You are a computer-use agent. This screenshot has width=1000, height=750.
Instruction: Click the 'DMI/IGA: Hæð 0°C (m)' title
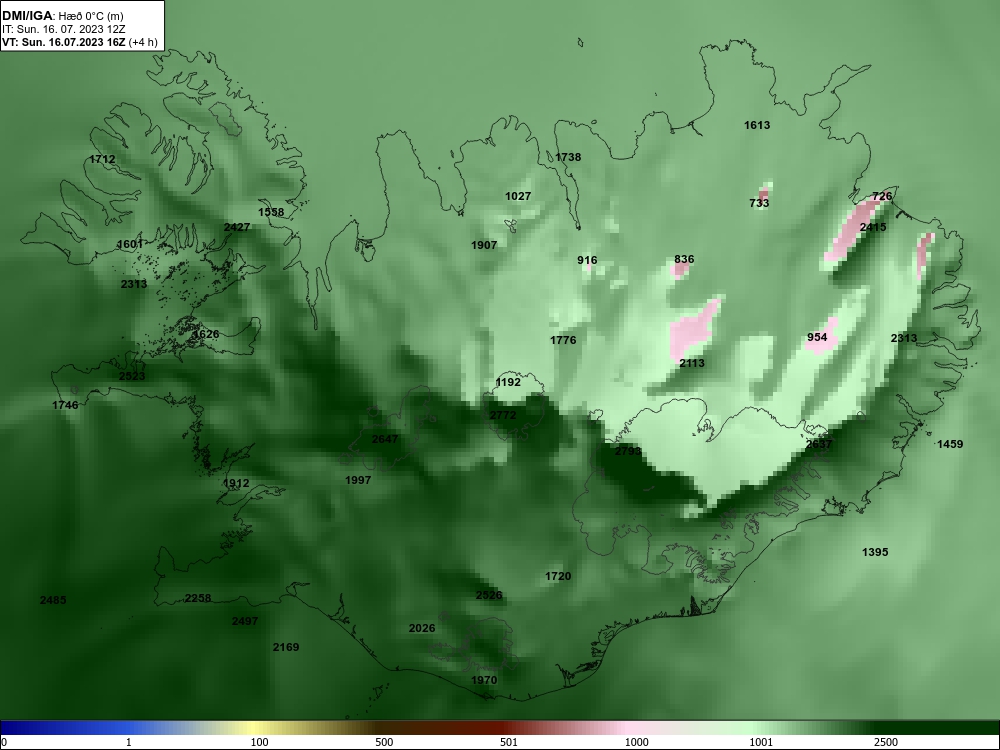[x=62, y=15]
